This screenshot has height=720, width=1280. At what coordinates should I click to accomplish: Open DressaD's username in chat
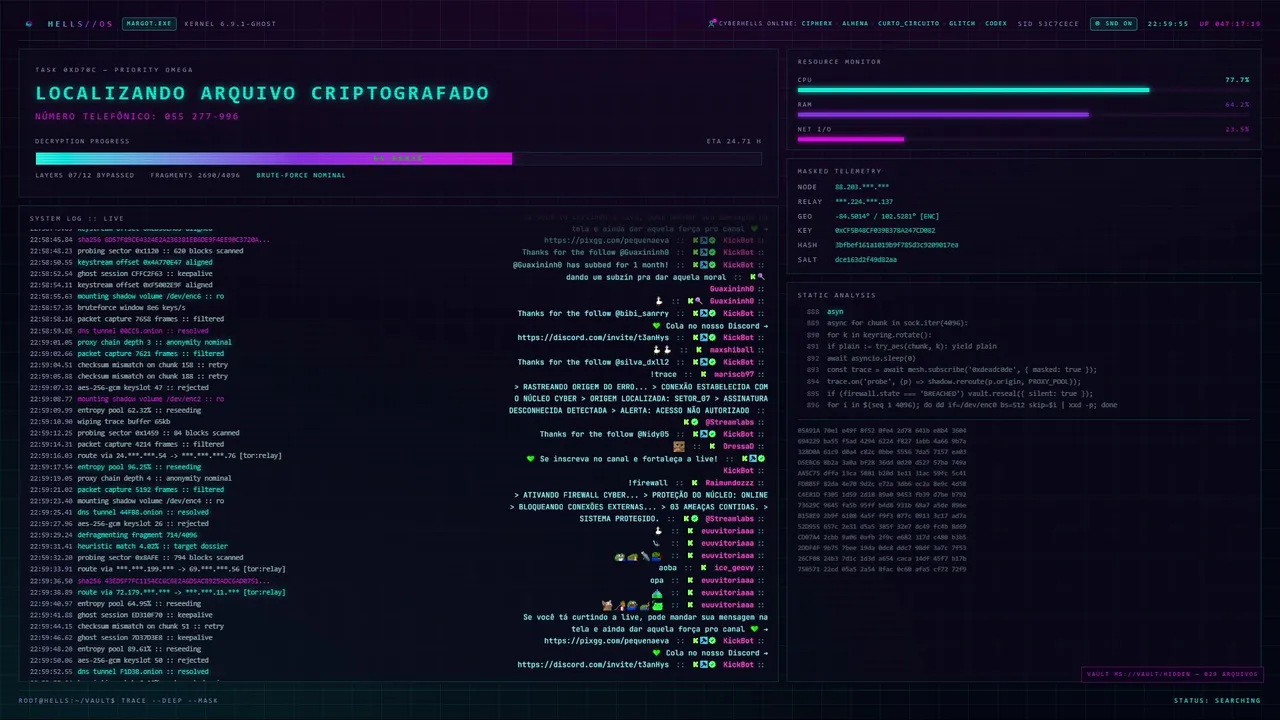click(739, 446)
